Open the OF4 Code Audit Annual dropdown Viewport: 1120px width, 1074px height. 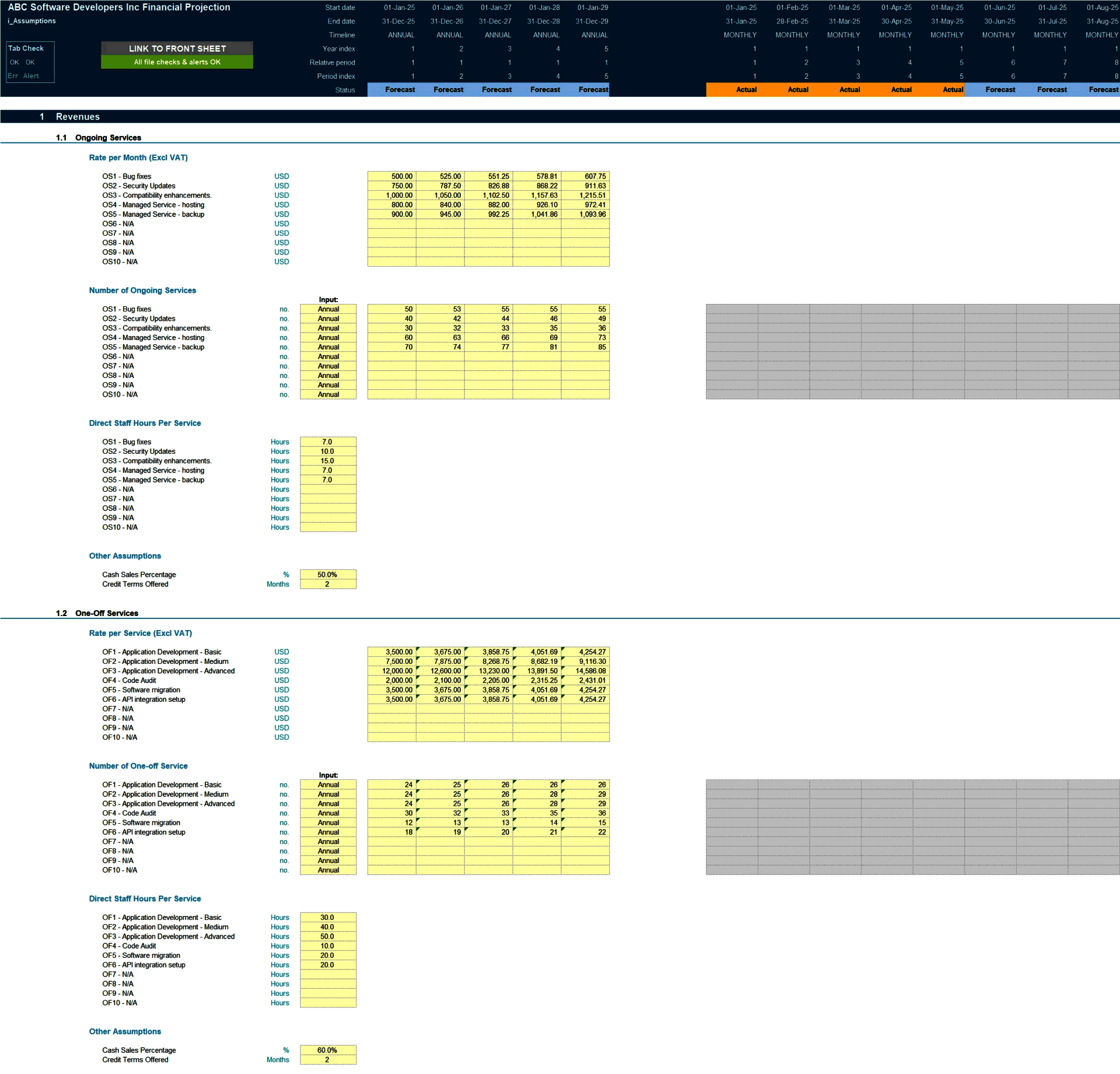(x=328, y=813)
